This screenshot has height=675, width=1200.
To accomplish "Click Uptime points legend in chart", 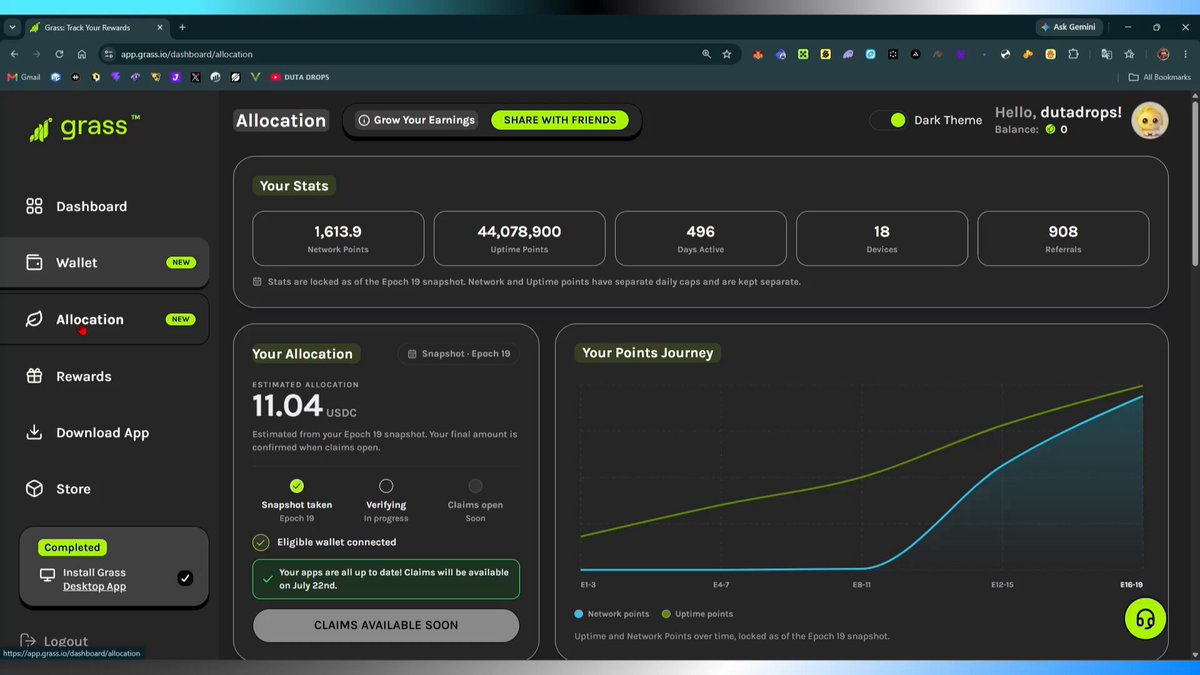I will point(697,614).
